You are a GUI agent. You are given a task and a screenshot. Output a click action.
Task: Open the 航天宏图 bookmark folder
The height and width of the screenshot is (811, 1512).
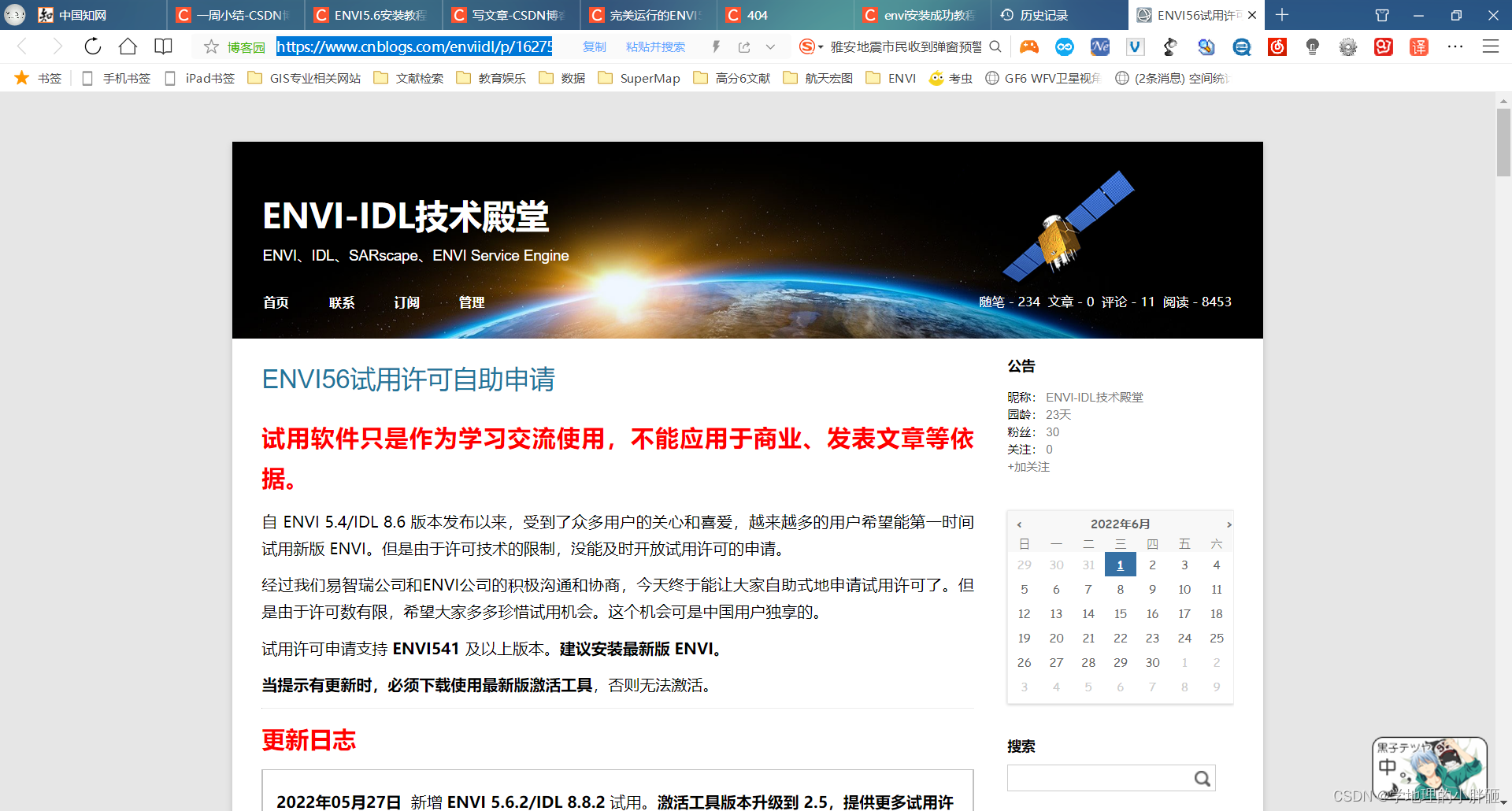[818, 78]
